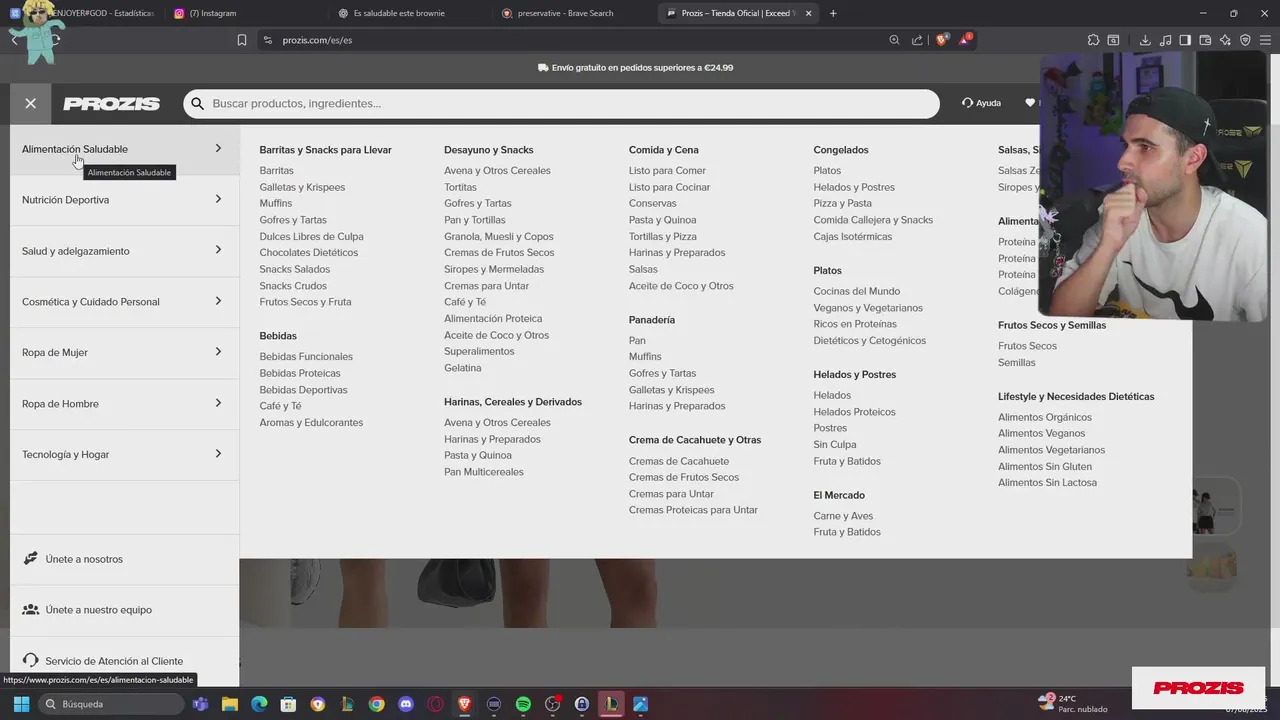Click the search magnifier icon
1280x720 pixels.
(197, 104)
